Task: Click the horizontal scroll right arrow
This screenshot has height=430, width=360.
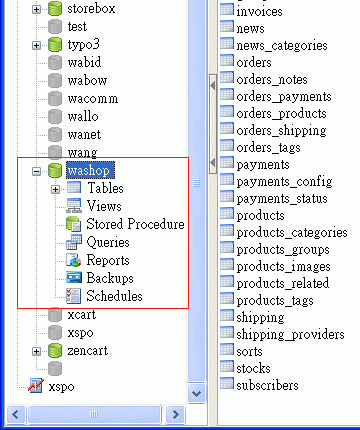Action: [176, 414]
